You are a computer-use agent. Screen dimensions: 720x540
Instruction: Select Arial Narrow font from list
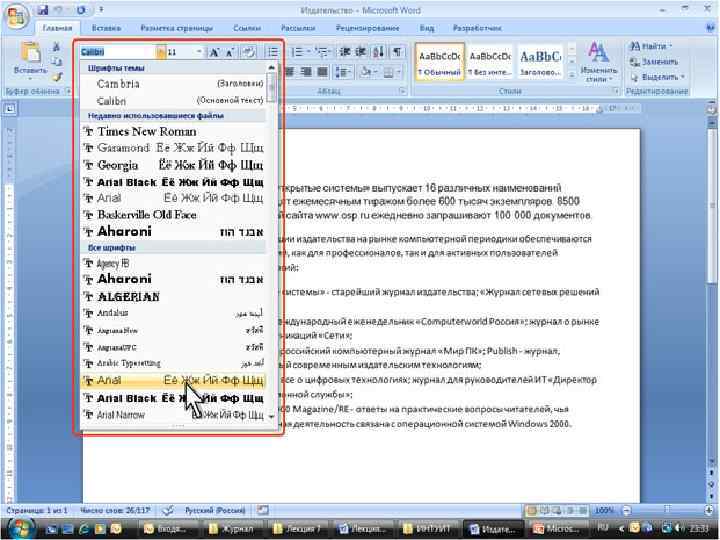pos(174,415)
